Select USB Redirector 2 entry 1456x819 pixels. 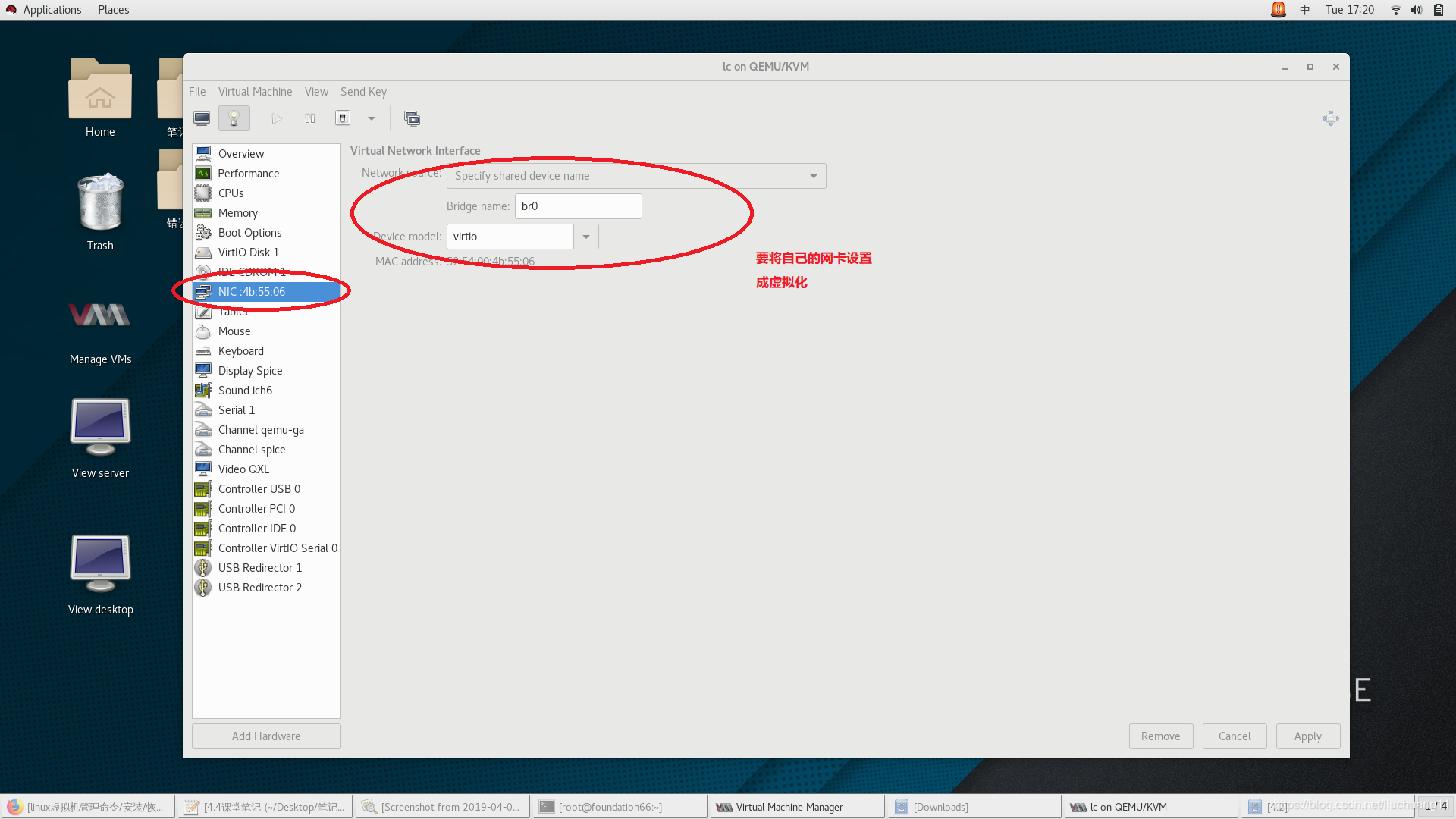[x=266, y=588]
